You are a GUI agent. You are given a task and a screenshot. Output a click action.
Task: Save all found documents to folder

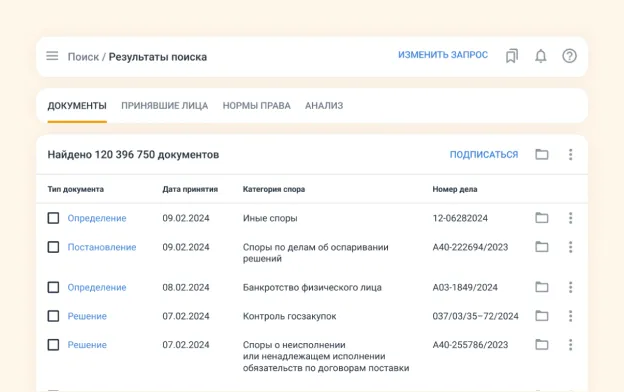tap(542, 154)
